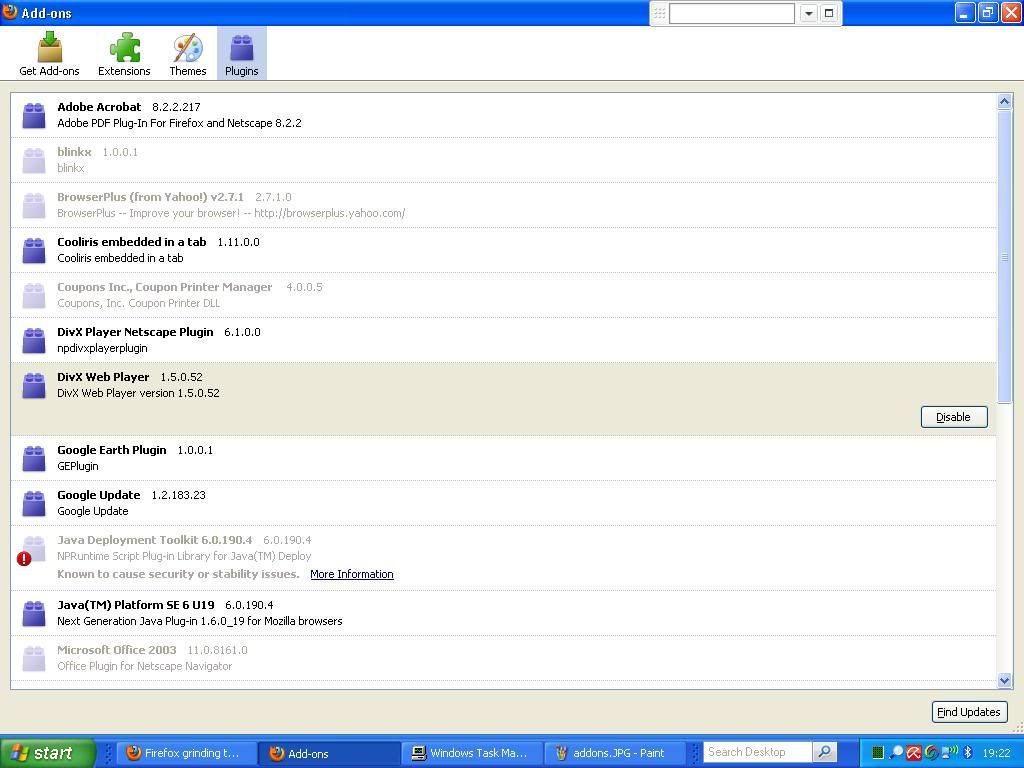Image resolution: width=1024 pixels, height=768 pixels.
Task: Click the Java Deployment Toolkit warning icon
Action: (x=24, y=559)
